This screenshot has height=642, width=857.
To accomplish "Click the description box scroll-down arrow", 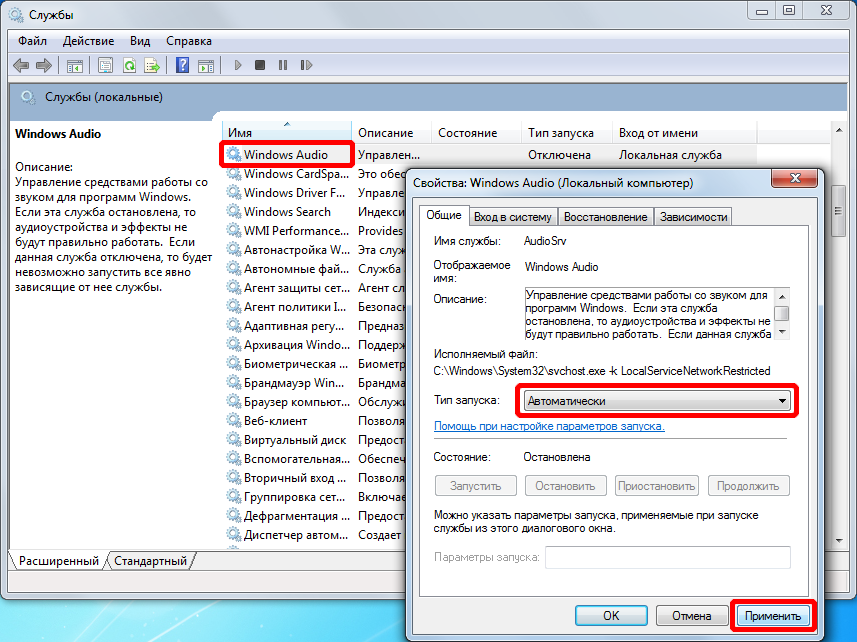I will [783, 333].
